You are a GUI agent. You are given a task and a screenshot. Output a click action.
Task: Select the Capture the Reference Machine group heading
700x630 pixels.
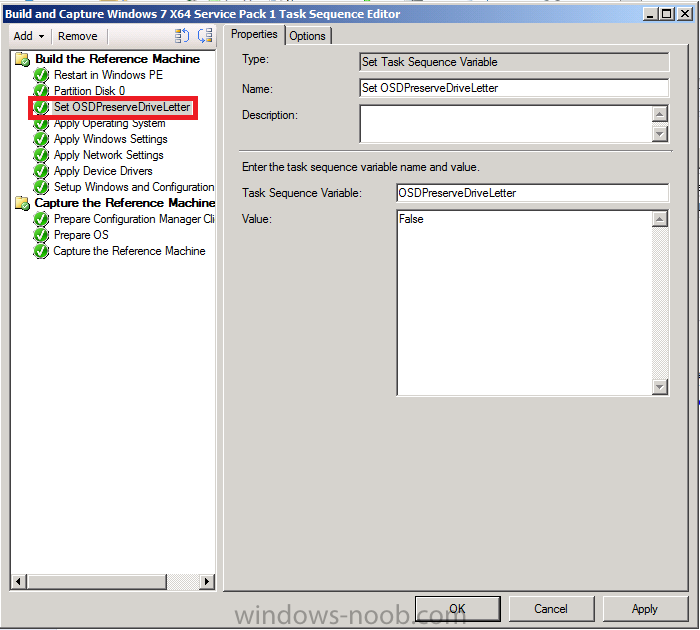[x=125, y=203]
